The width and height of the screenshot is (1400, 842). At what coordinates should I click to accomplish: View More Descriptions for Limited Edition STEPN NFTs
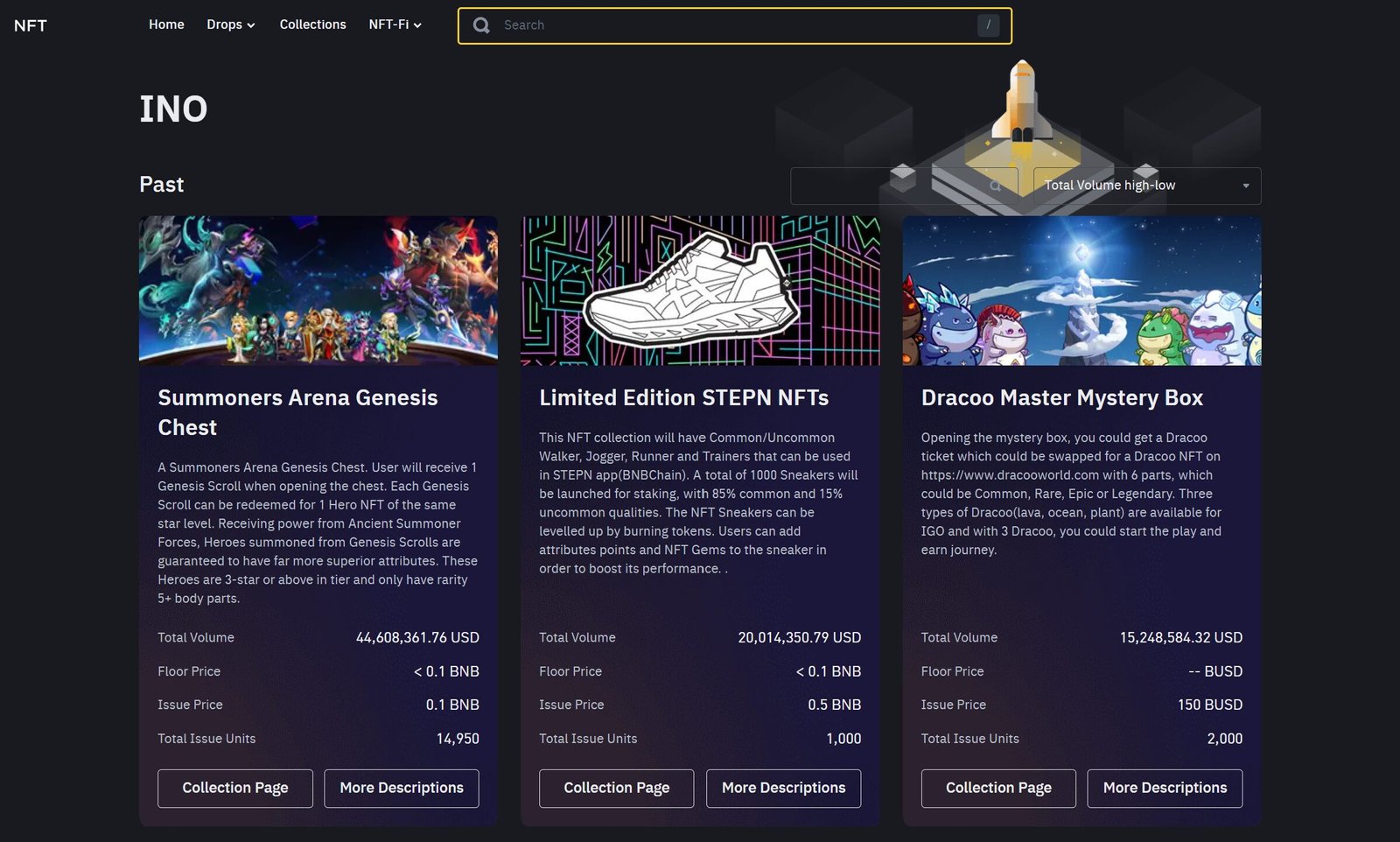tap(783, 788)
